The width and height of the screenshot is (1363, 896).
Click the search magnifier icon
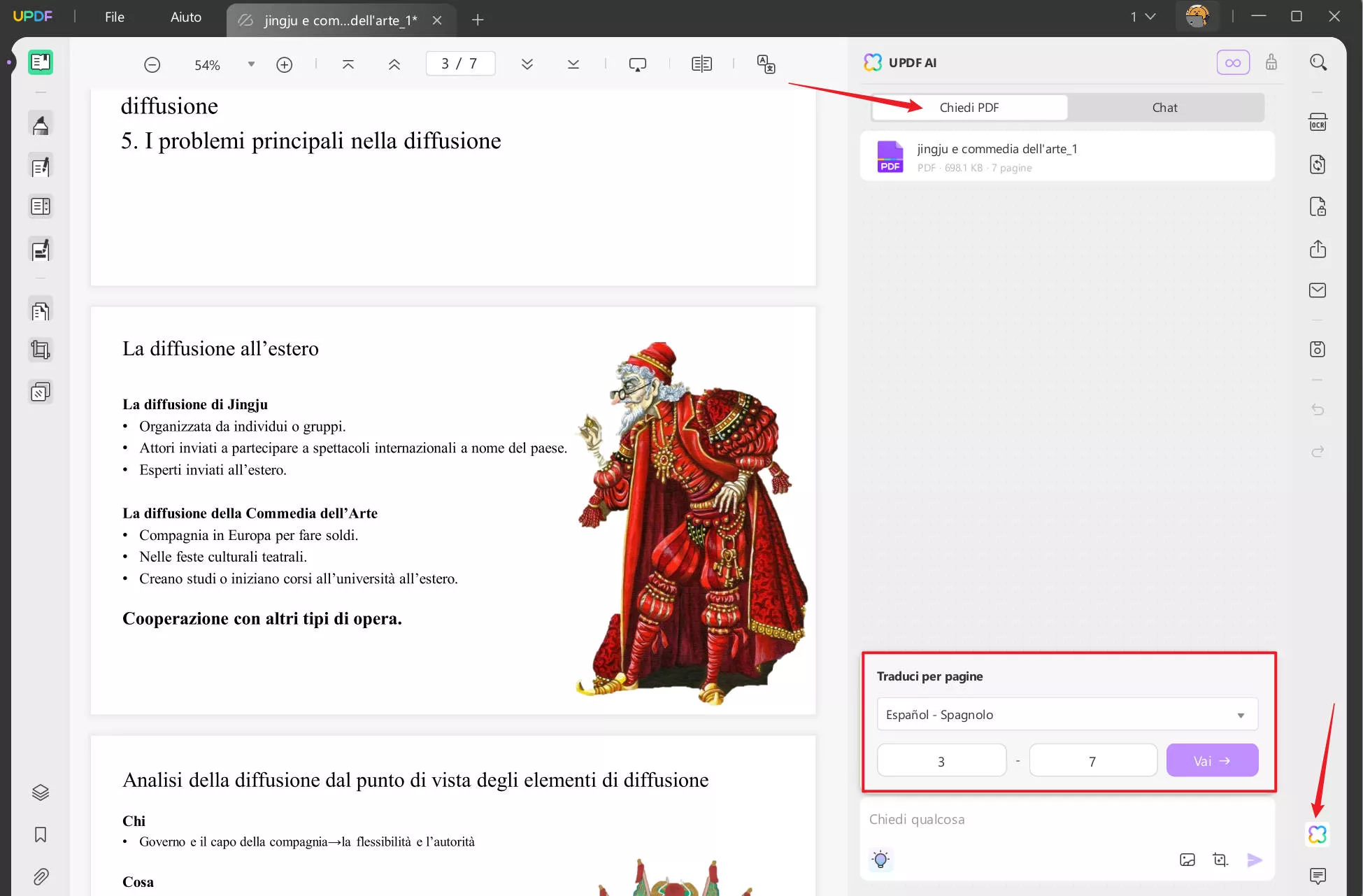[x=1318, y=63]
